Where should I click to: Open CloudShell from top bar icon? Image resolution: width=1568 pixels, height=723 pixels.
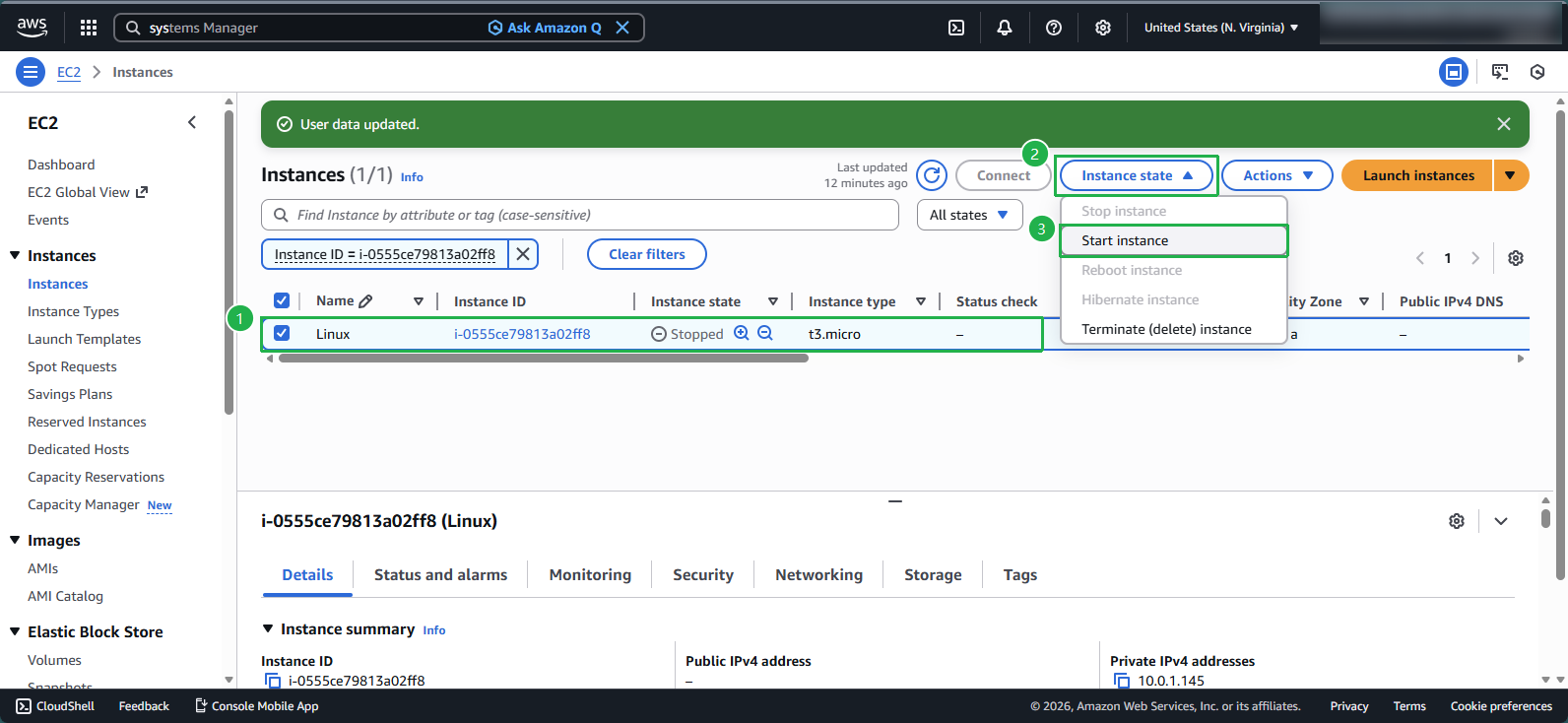click(956, 28)
